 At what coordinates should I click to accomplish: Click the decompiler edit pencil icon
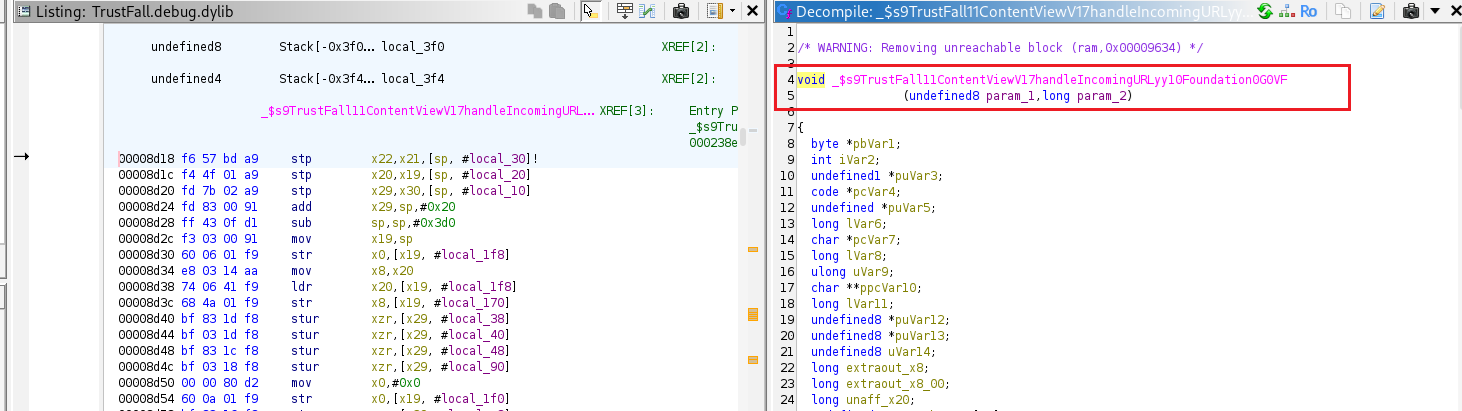coord(1377,11)
